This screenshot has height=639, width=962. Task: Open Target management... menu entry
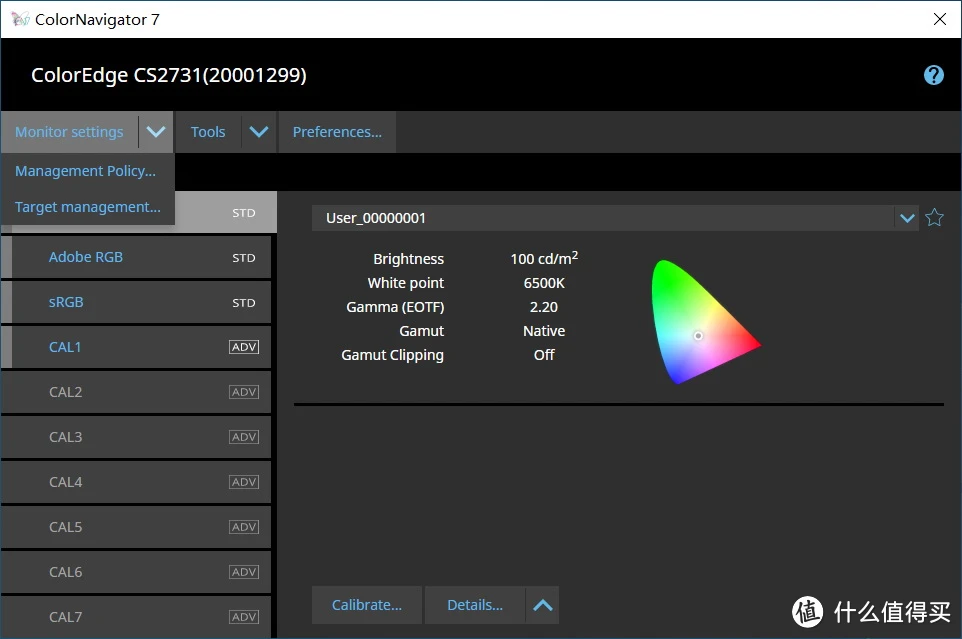(88, 207)
